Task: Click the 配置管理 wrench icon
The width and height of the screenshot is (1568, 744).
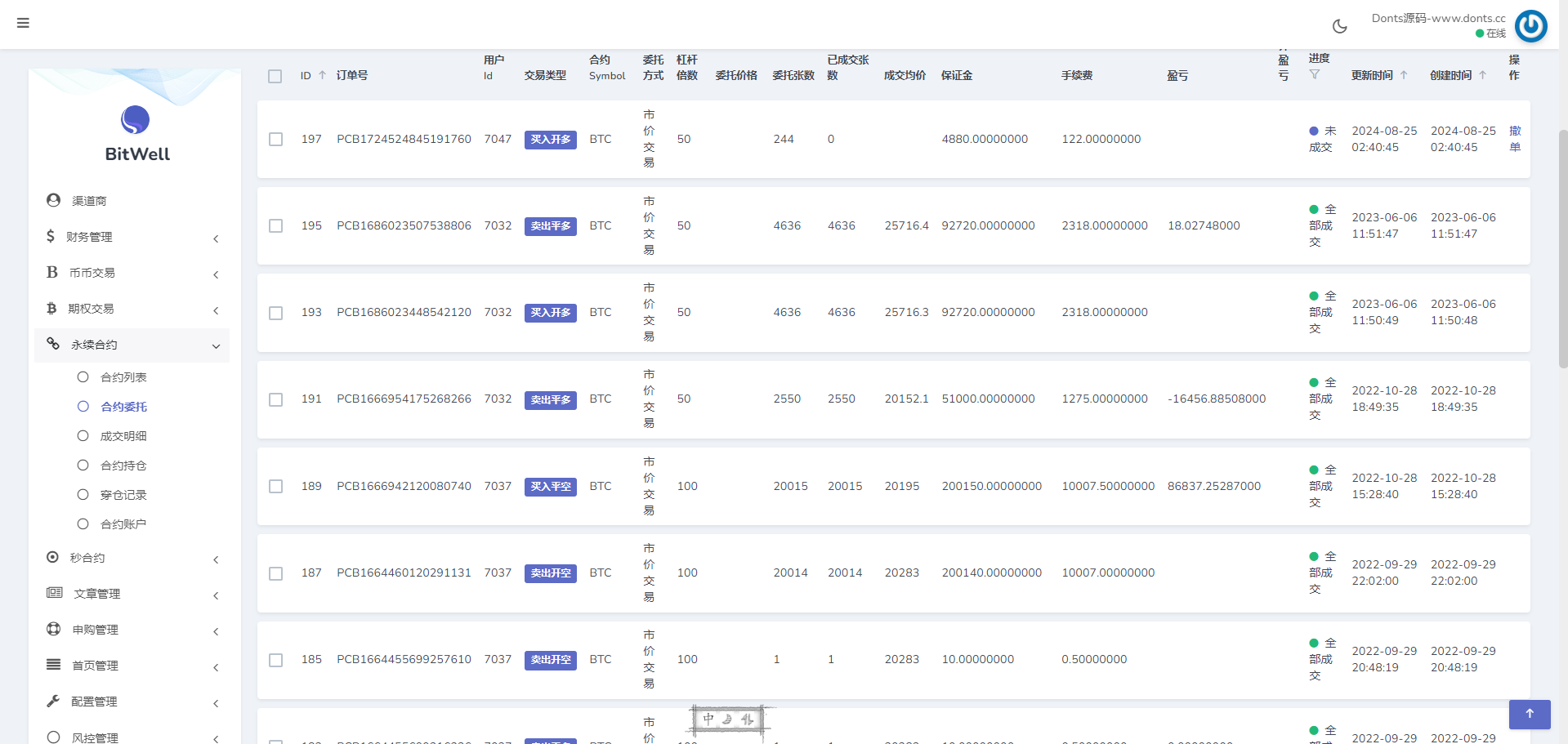Action: (x=53, y=701)
